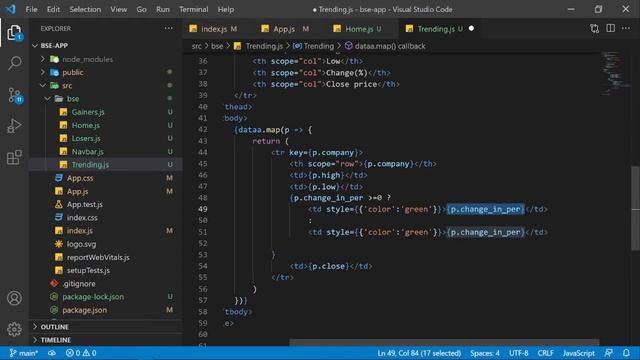Click Synchronize Changes cloud icon in status bar

52,353
